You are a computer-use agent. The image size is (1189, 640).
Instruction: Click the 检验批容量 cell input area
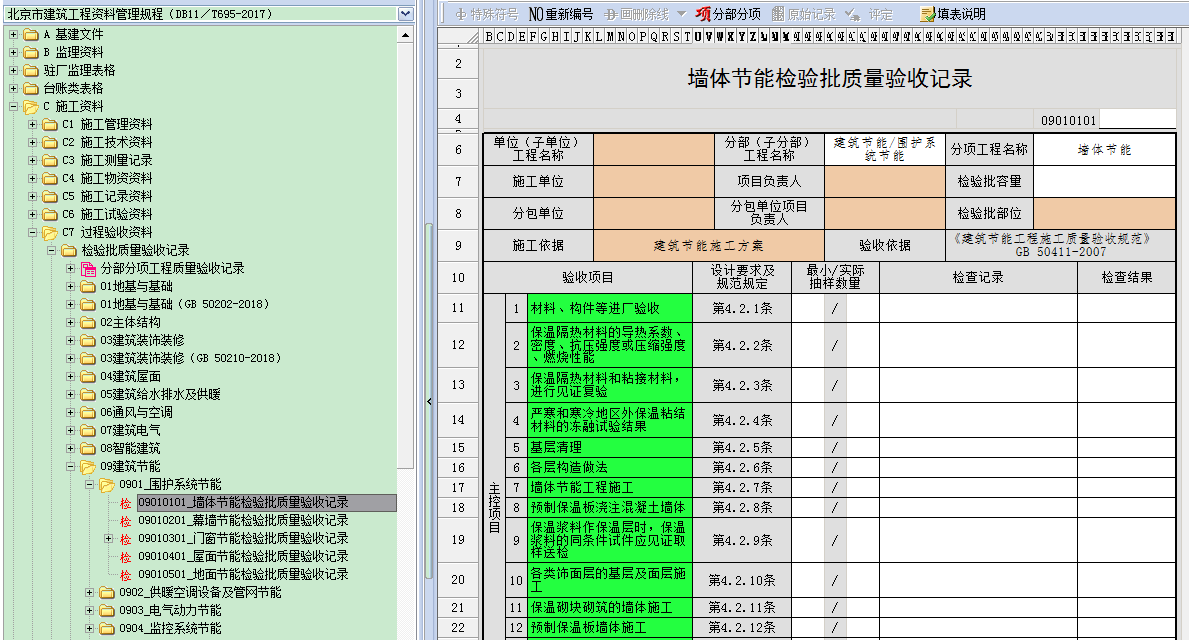tap(1104, 181)
